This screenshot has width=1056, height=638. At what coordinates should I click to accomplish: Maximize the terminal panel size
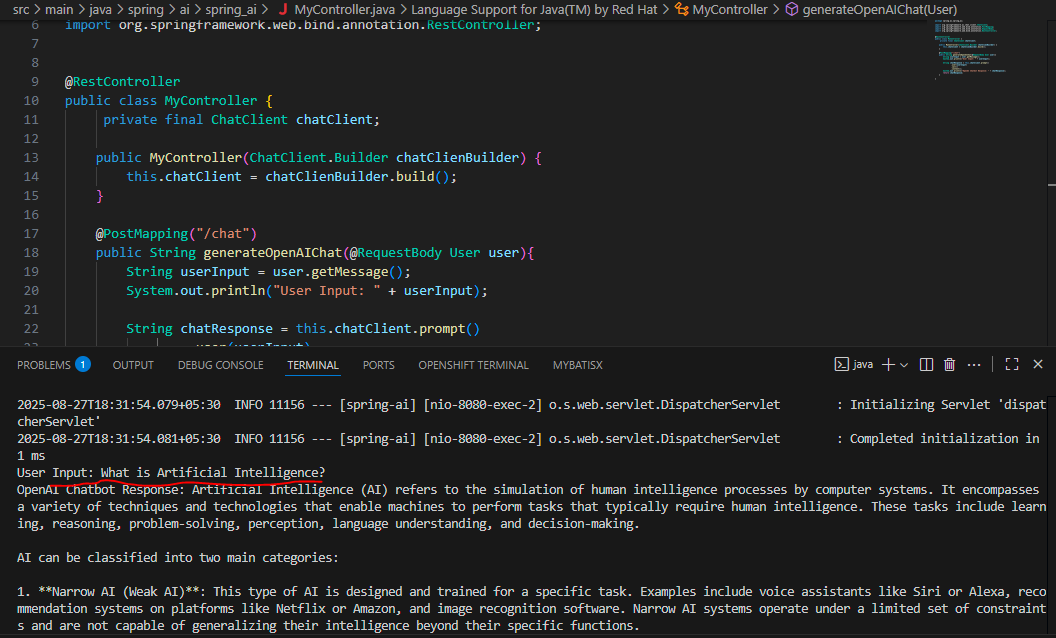(x=1011, y=364)
